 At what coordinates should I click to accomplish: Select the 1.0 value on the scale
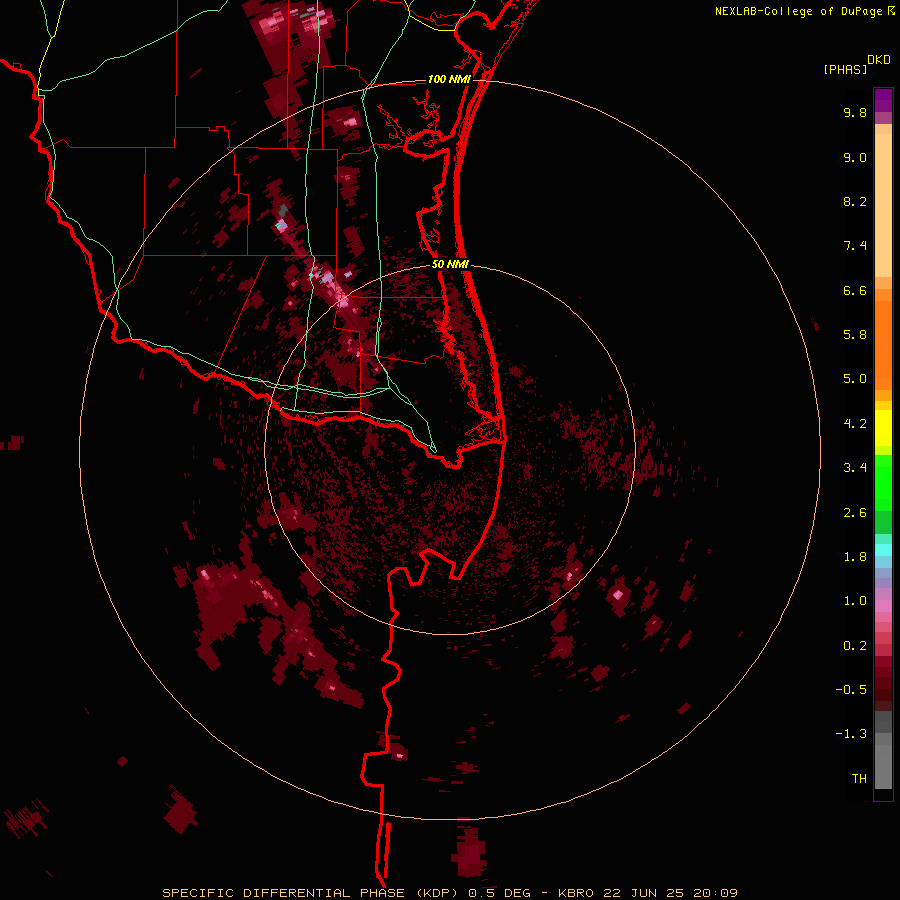click(855, 601)
